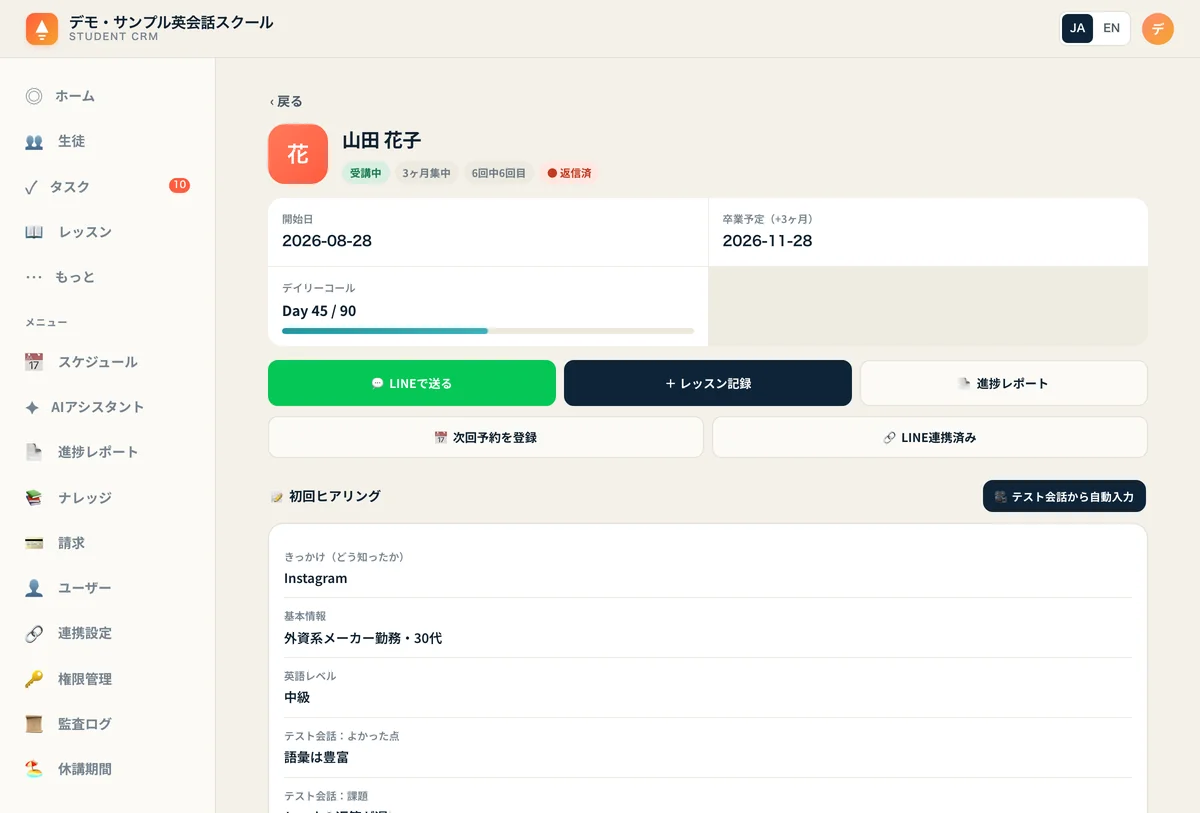Click the LINEで送る button
The height and width of the screenshot is (813, 1200).
[412, 383]
